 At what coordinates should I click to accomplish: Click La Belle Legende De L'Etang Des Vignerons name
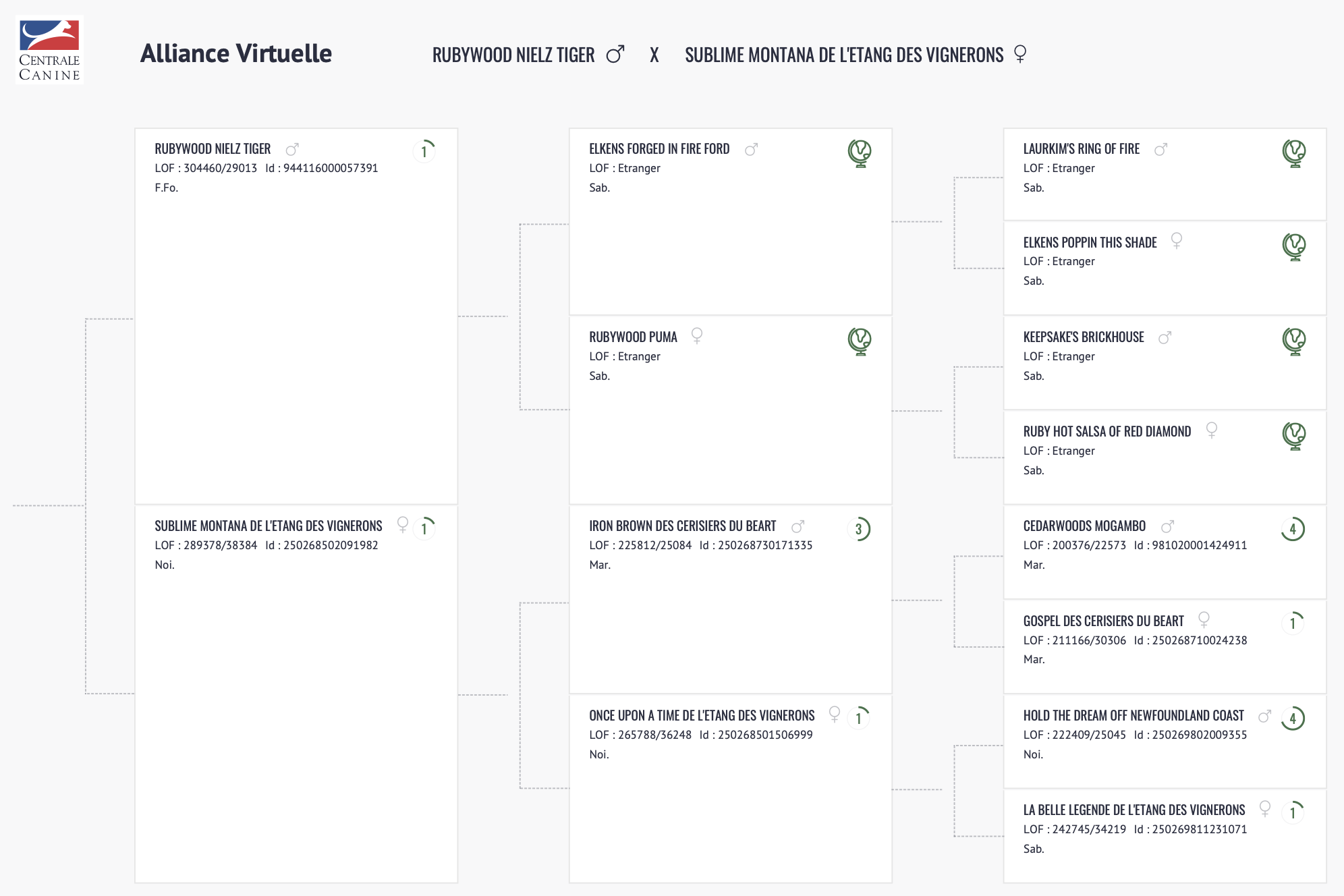[x=1133, y=810]
